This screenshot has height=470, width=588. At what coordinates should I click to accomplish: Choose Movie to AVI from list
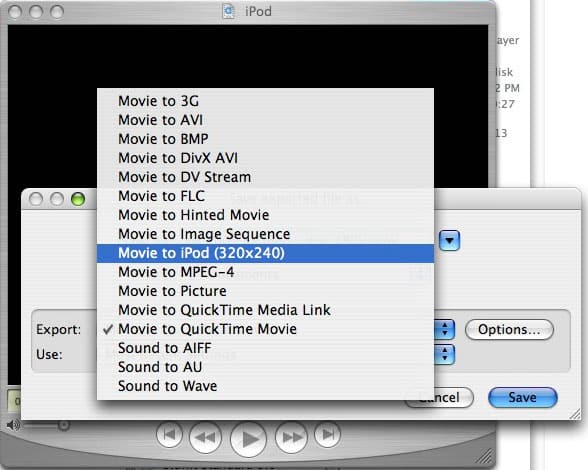[265, 120]
